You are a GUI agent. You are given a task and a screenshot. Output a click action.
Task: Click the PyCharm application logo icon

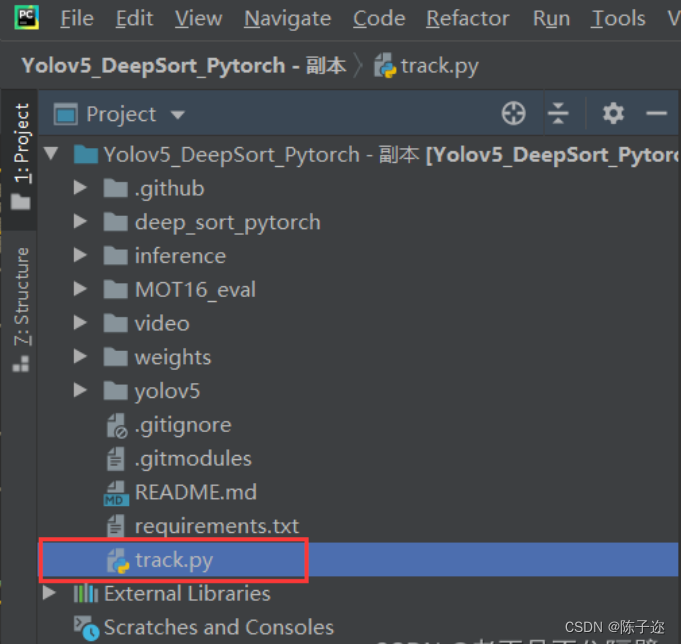coord(26,17)
